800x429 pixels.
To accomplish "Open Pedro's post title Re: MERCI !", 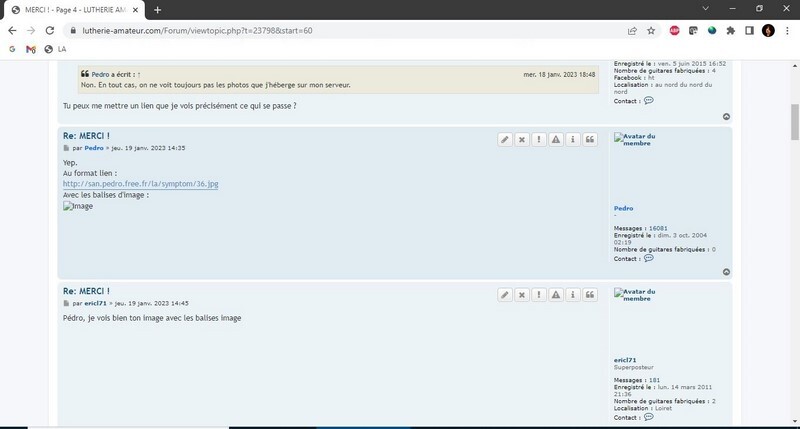I will (x=86, y=136).
